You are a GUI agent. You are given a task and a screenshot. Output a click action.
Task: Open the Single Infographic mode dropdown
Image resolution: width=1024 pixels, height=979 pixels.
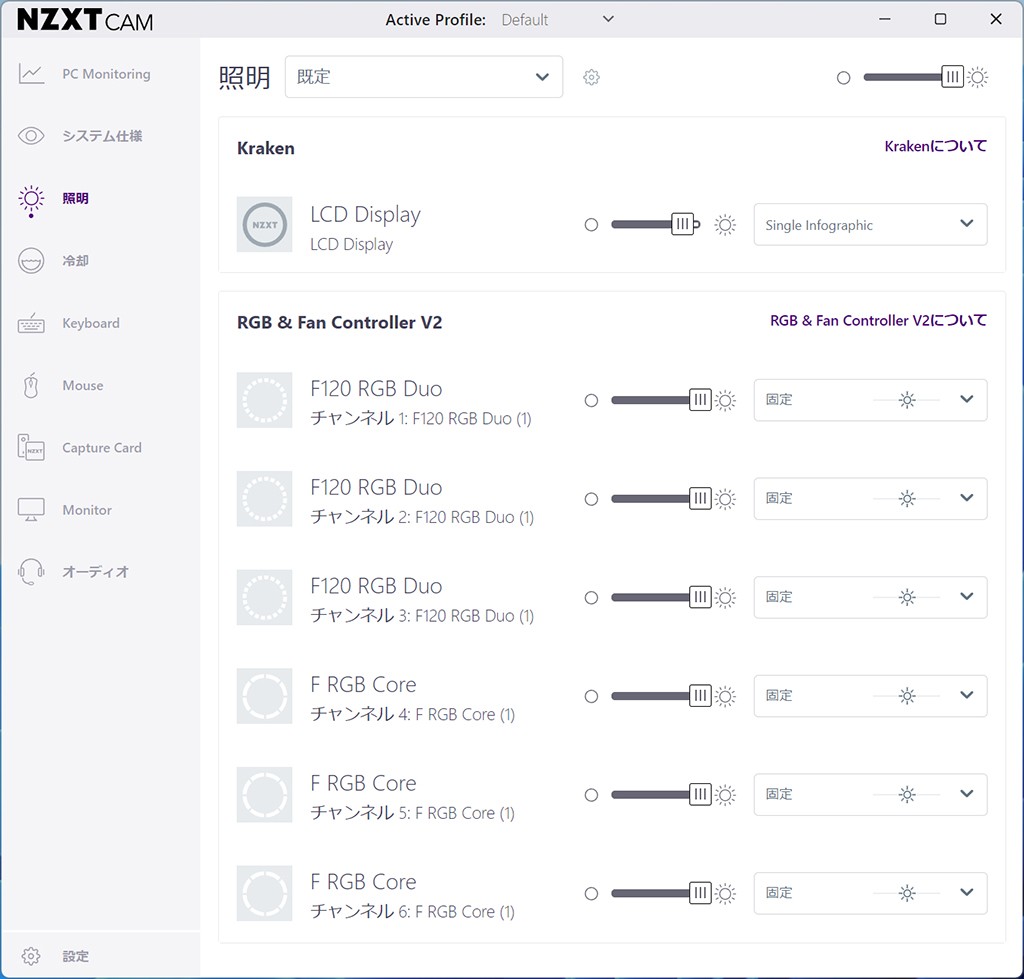point(869,225)
